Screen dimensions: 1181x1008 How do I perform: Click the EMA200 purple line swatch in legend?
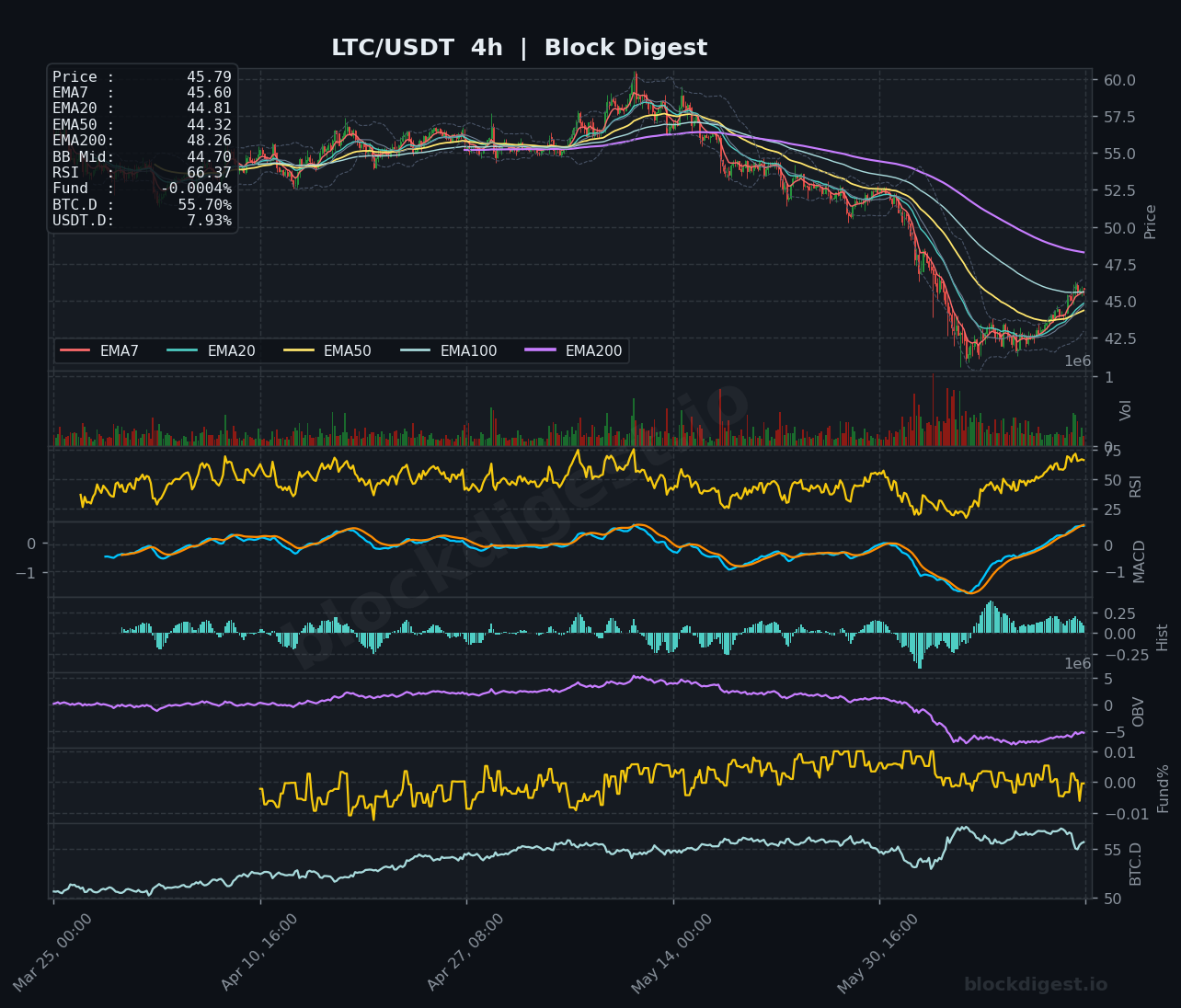click(541, 350)
